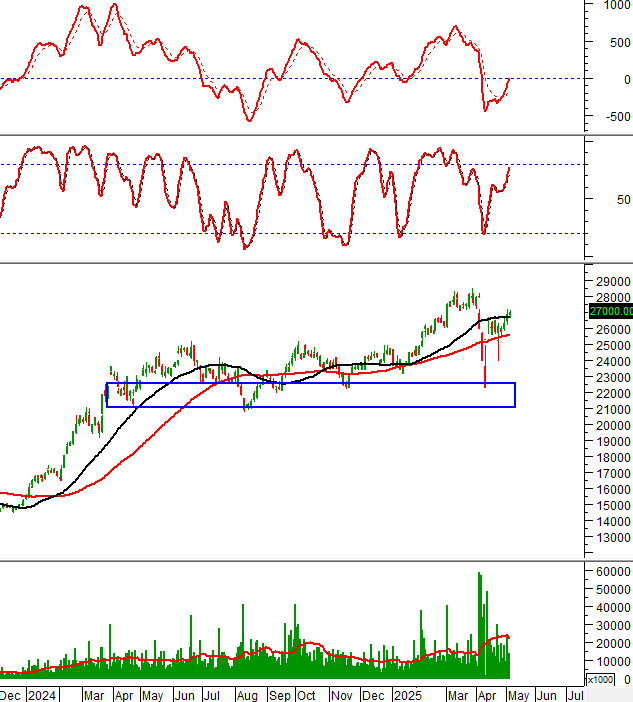633x702 pixels.
Task: Select the 28000 price axis label
Action: coord(613,297)
